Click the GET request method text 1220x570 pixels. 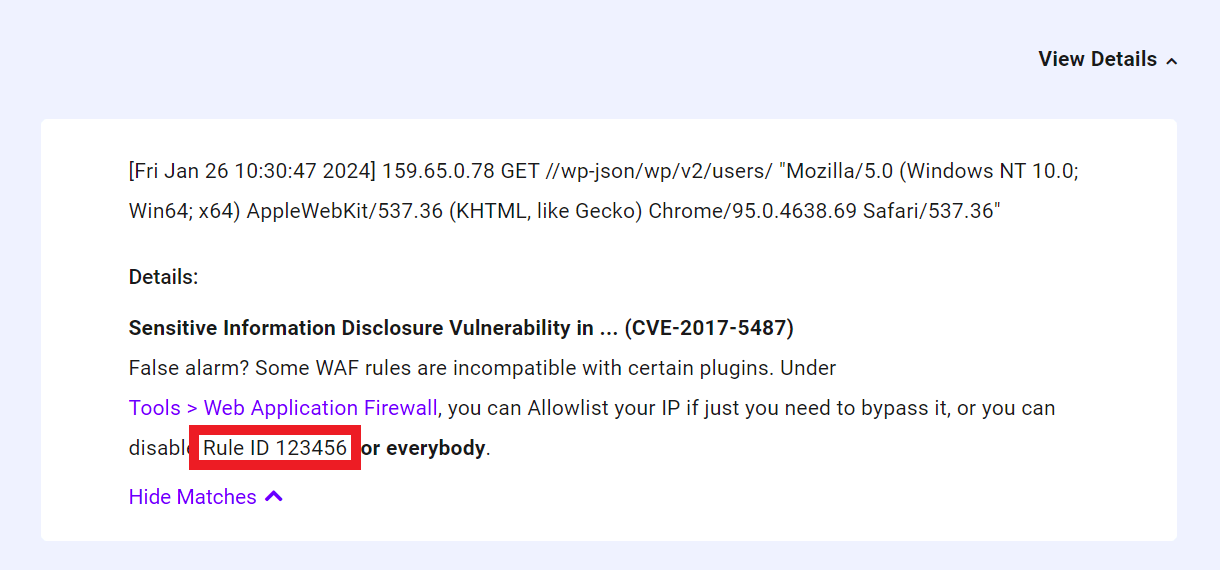[x=520, y=170]
